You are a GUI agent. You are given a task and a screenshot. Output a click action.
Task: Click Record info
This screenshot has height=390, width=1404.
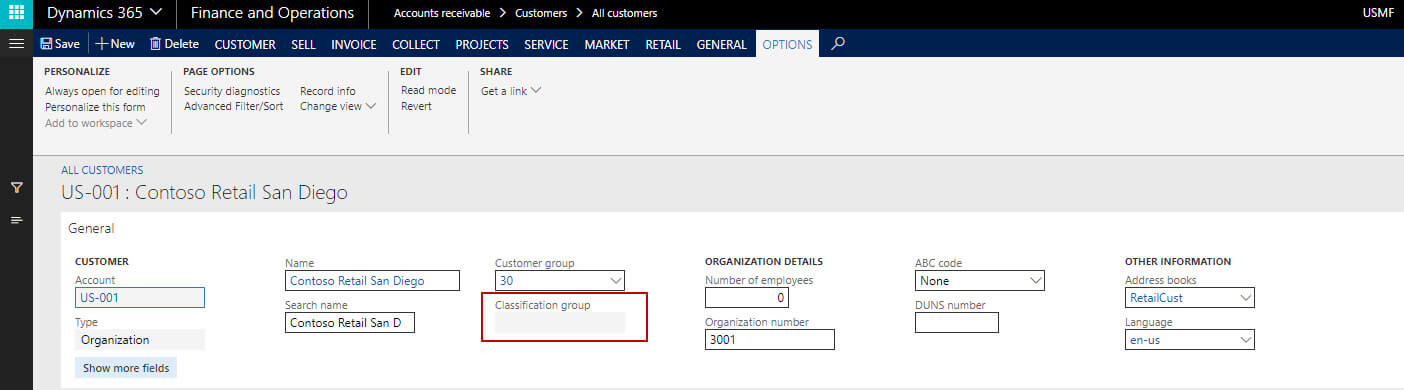point(327,91)
